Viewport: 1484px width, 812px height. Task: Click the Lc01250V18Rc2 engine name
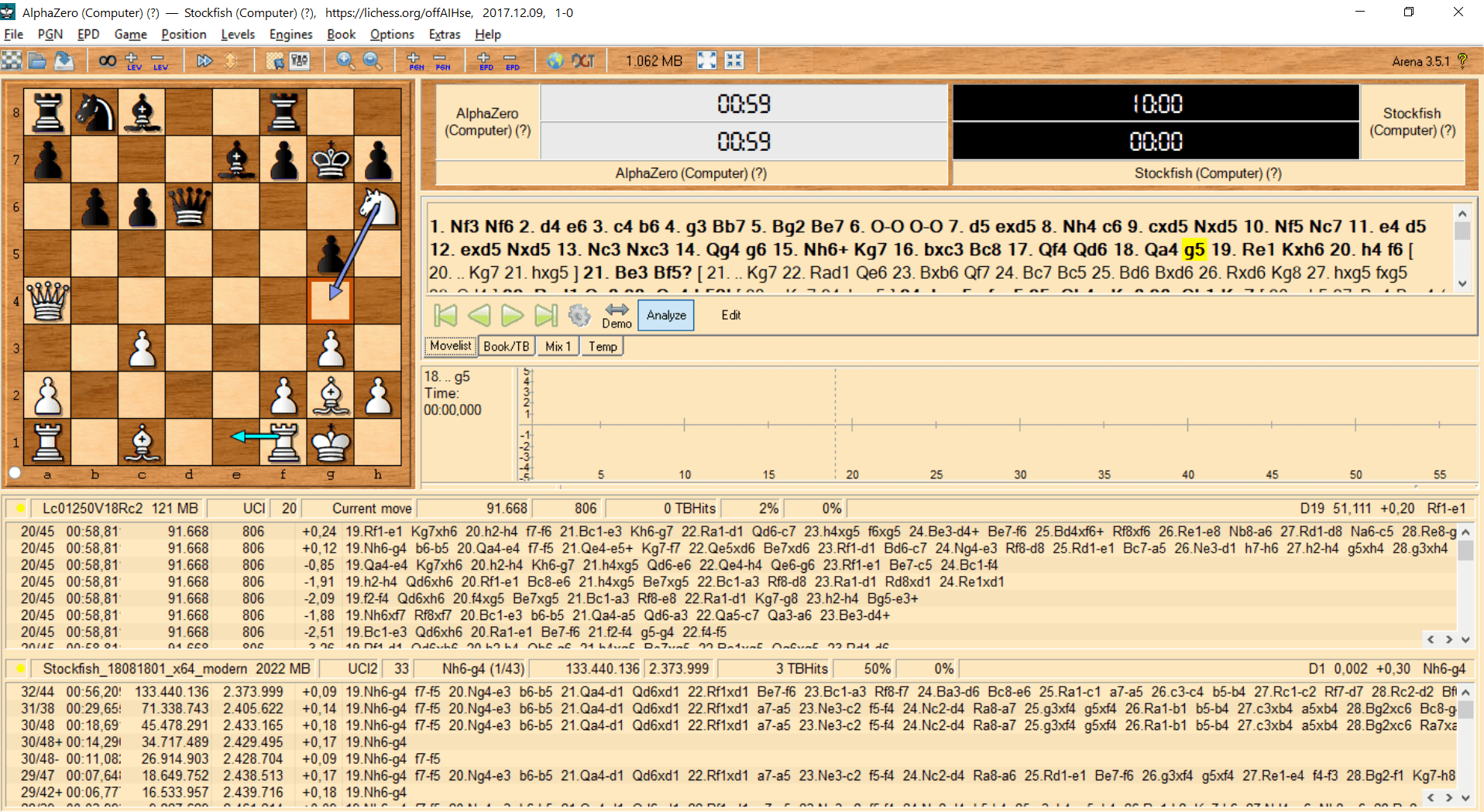[93, 509]
